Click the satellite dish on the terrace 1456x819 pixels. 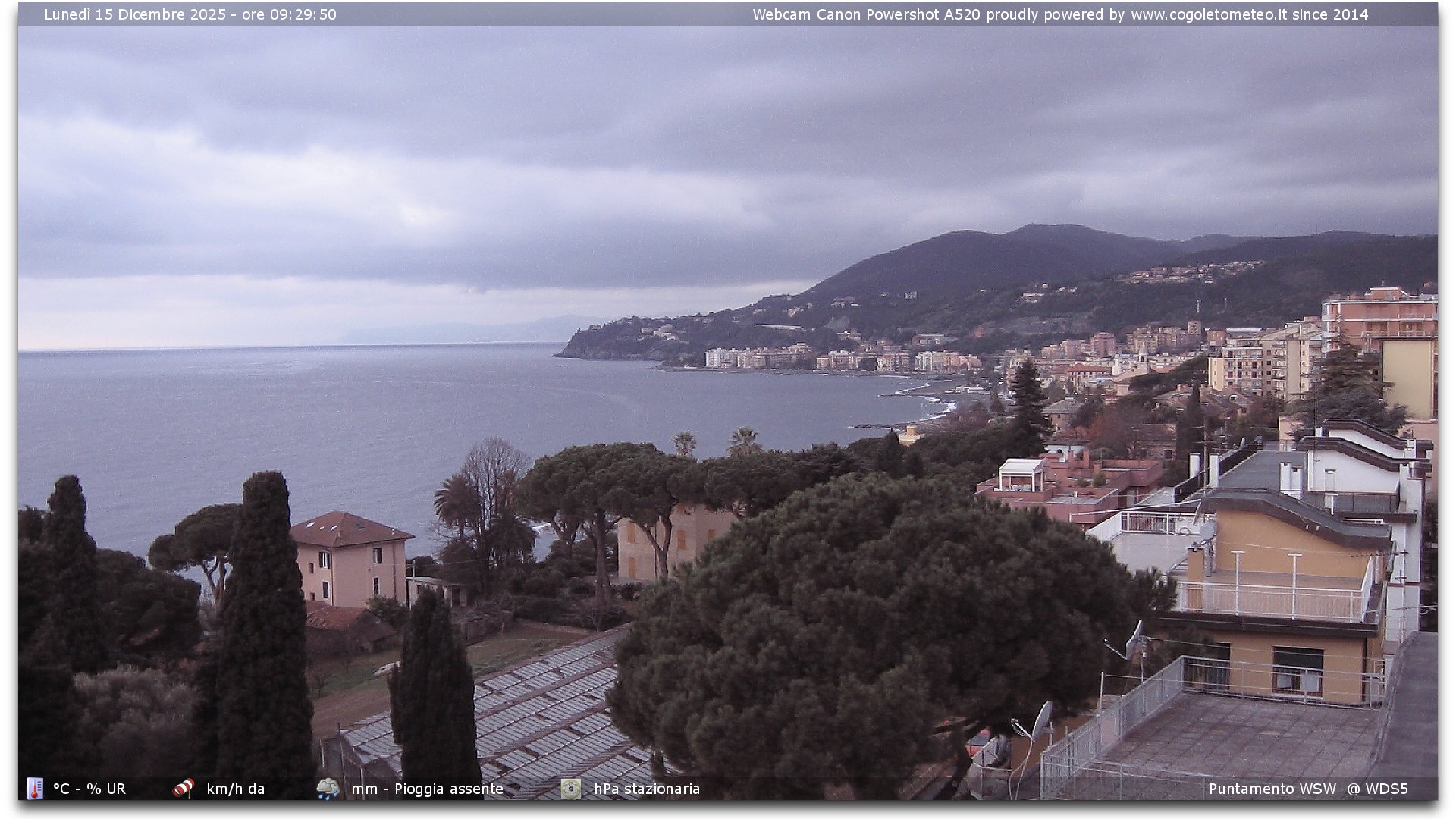point(1134,641)
